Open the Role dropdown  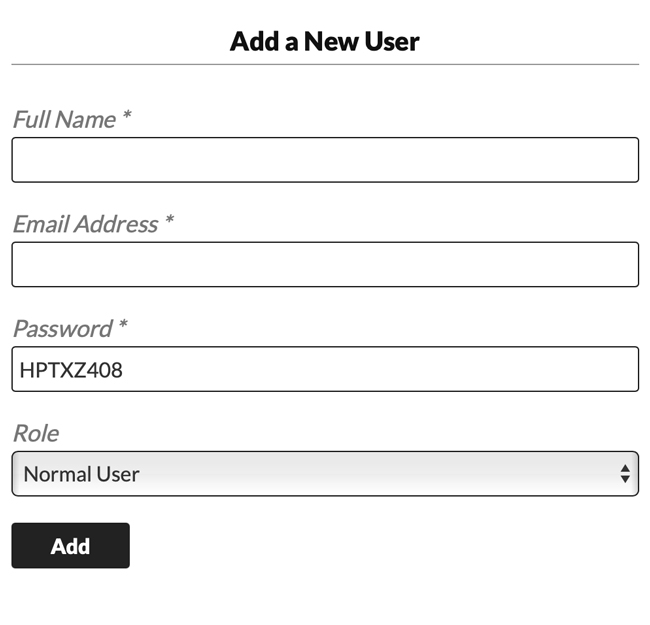tap(325, 474)
